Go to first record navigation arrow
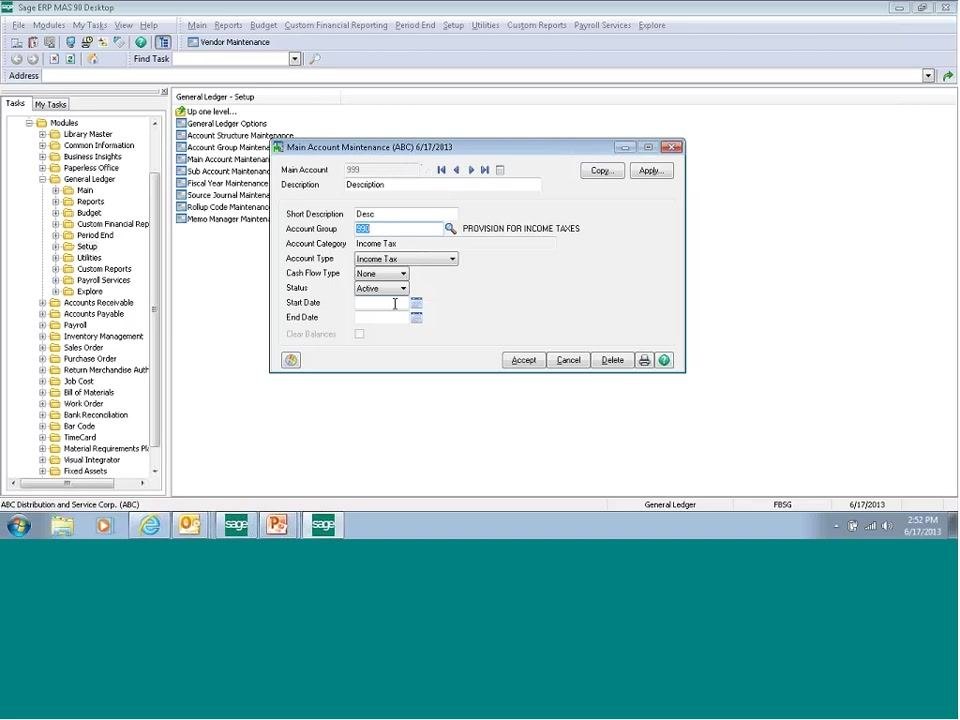 tap(441, 170)
